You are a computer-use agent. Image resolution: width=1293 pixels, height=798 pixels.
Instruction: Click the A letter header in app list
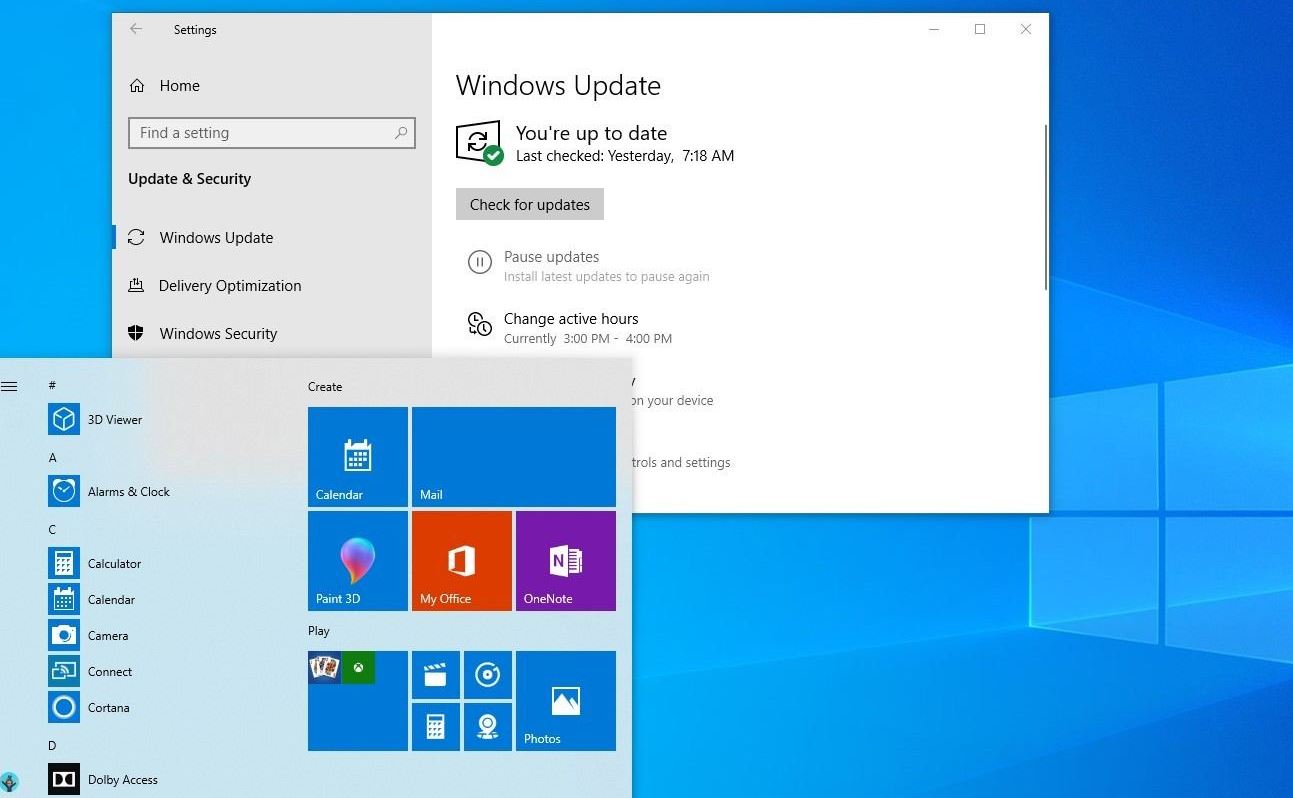(x=52, y=457)
